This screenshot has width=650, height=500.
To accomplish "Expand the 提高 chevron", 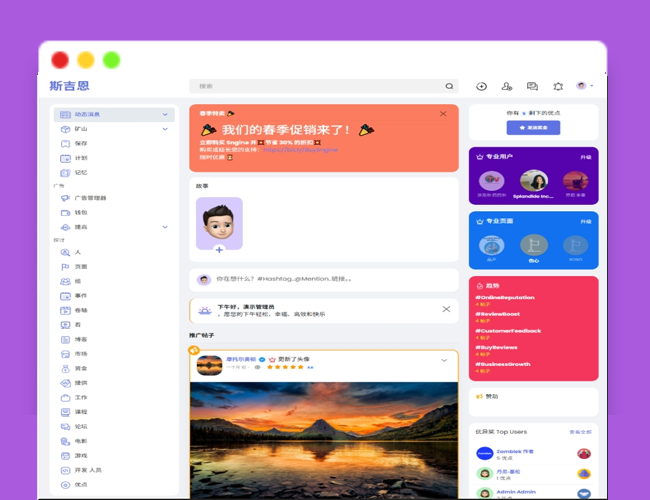I will (x=165, y=227).
